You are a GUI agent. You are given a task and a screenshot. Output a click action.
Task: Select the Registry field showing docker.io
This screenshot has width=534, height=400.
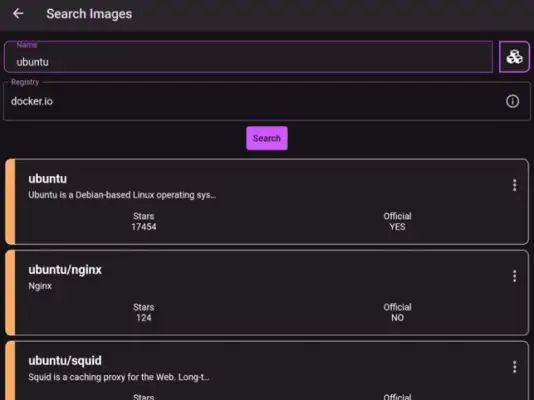click(267, 101)
